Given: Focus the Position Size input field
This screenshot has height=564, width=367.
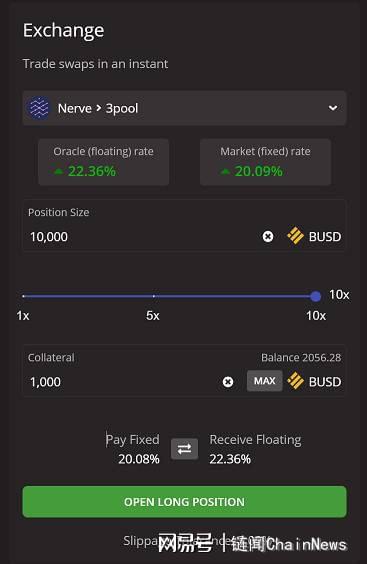Looking at the screenshot, I should click(144, 237).
